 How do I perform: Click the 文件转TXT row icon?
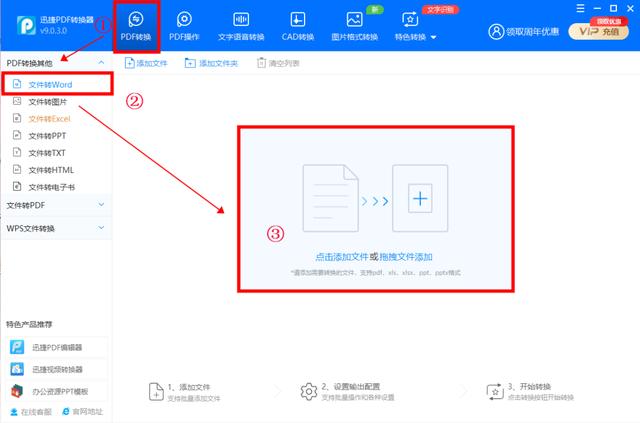pyautogui.click(x=17, y=152)
